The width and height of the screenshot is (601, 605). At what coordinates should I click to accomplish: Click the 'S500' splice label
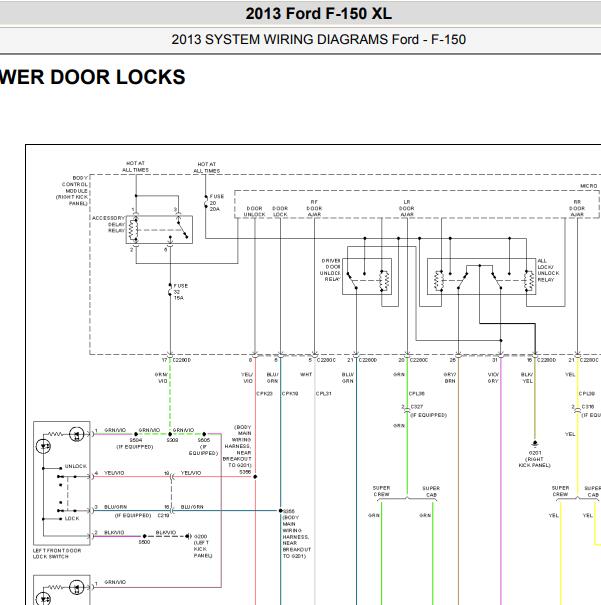click(x=144, y=542)
